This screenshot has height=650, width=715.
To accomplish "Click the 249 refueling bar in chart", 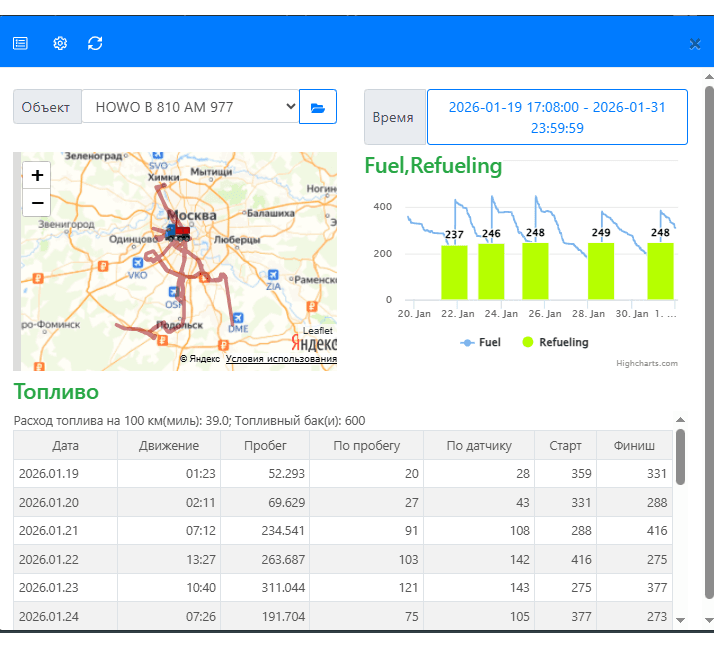I will (x=600, y=270).
